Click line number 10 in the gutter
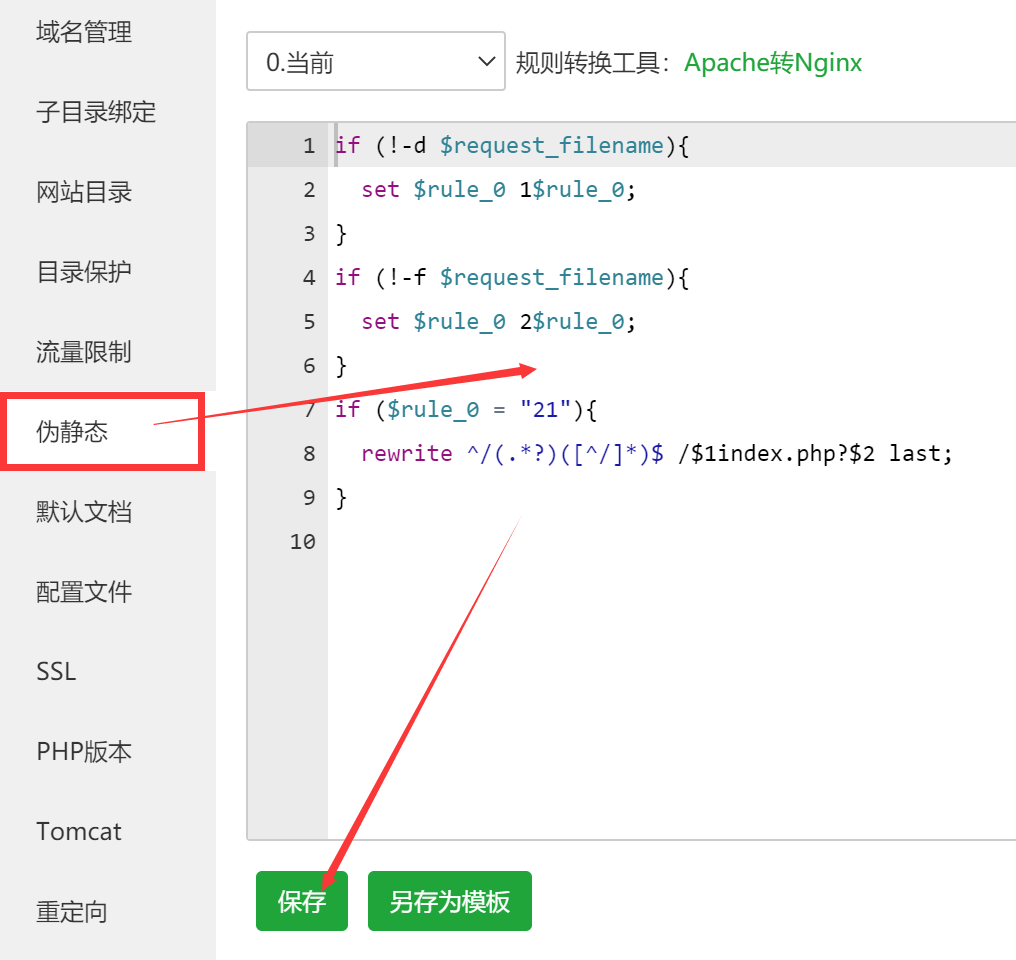 point(301,542)
